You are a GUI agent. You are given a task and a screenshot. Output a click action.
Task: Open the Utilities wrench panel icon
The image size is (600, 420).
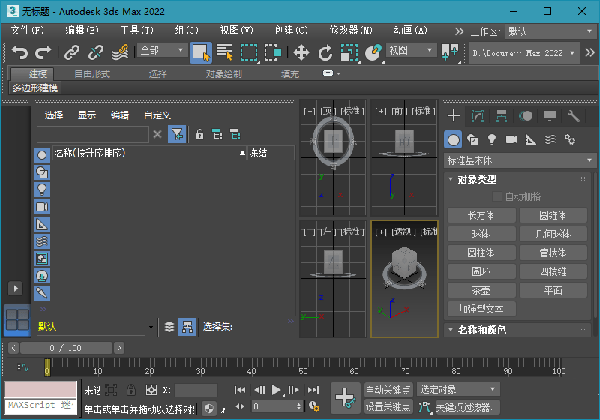coord(574,117)
